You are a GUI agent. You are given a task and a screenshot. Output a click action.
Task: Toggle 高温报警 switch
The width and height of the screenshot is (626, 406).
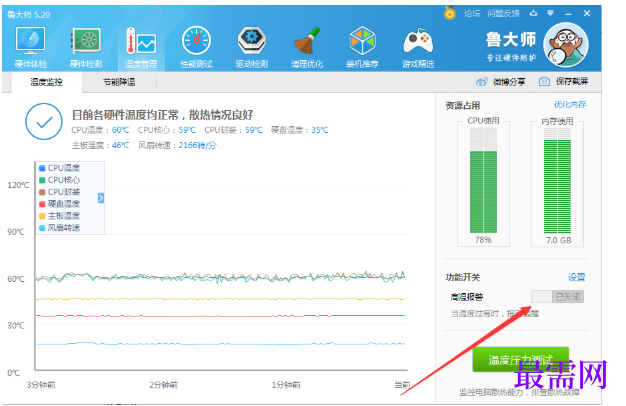pos(557,297)
